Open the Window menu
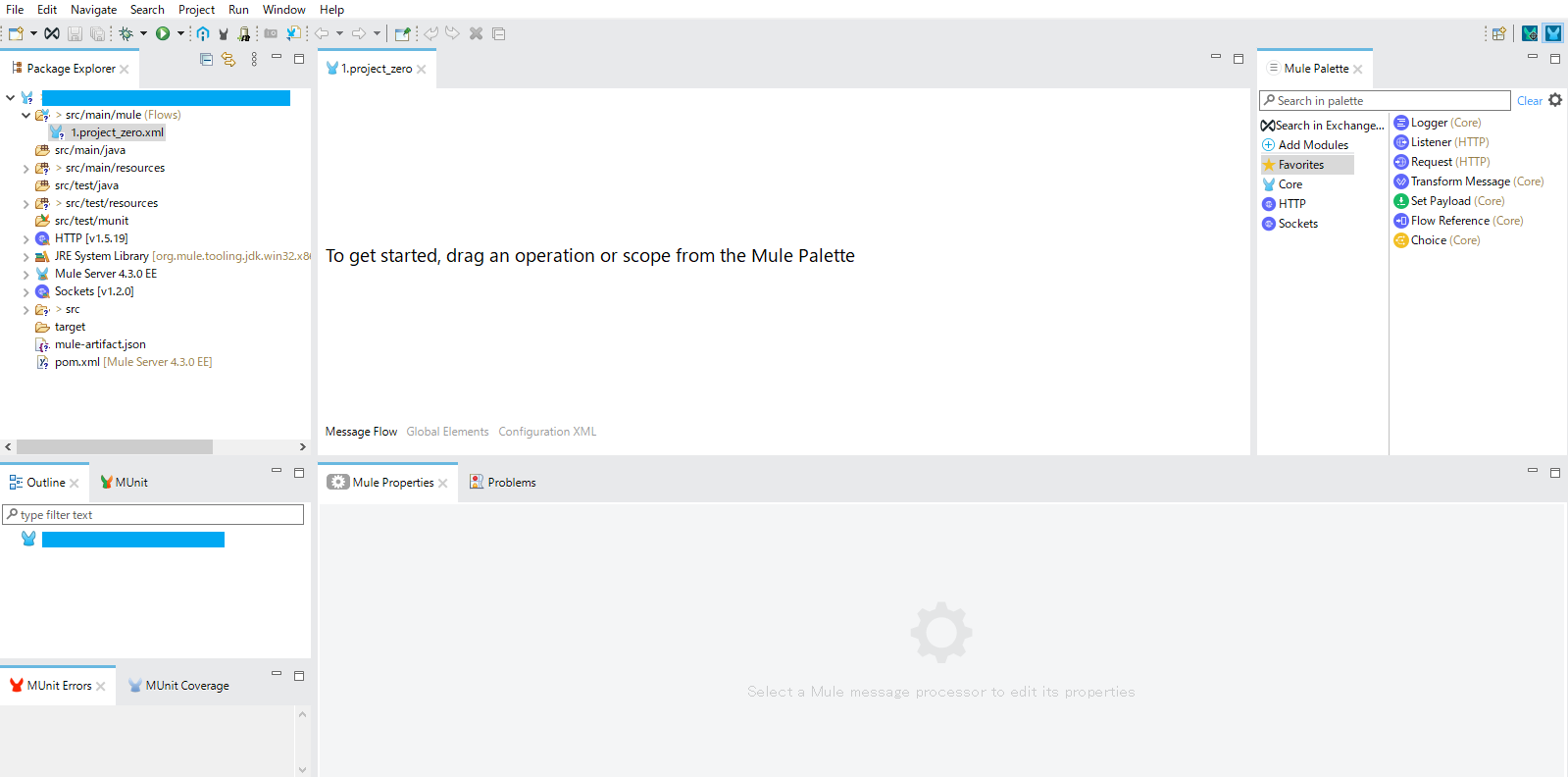The height and width of the screenshot is (777, 1568). pos(284,10)
